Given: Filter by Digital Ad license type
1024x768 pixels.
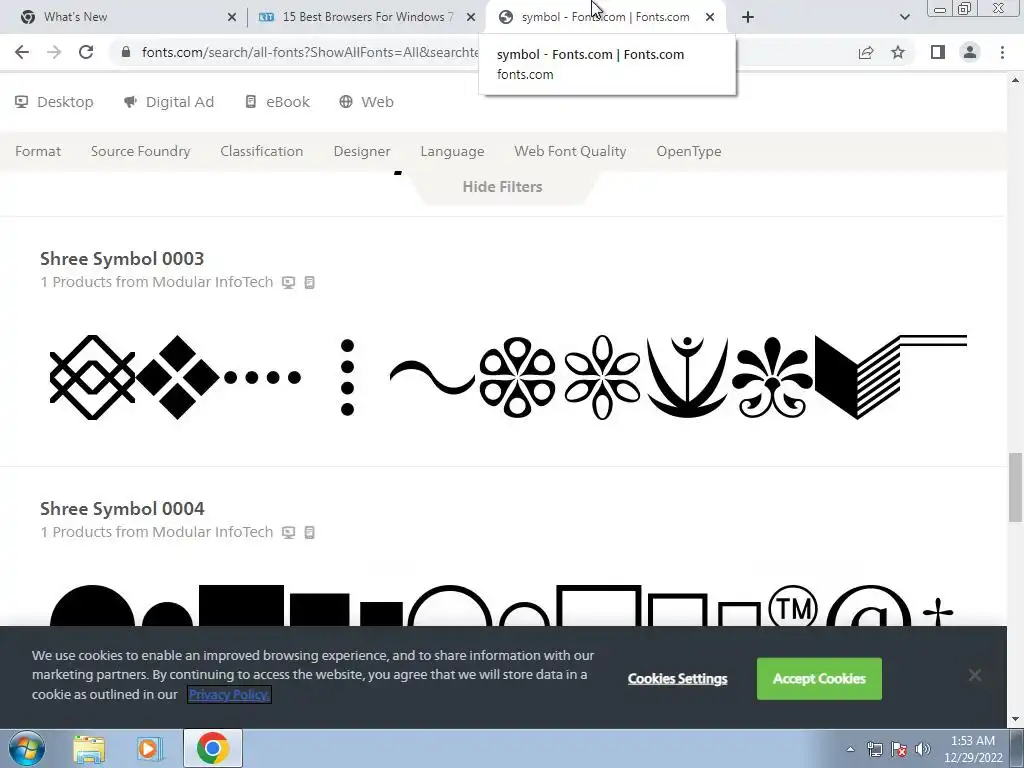Looking at the screenshot, I should pos(168,102).
